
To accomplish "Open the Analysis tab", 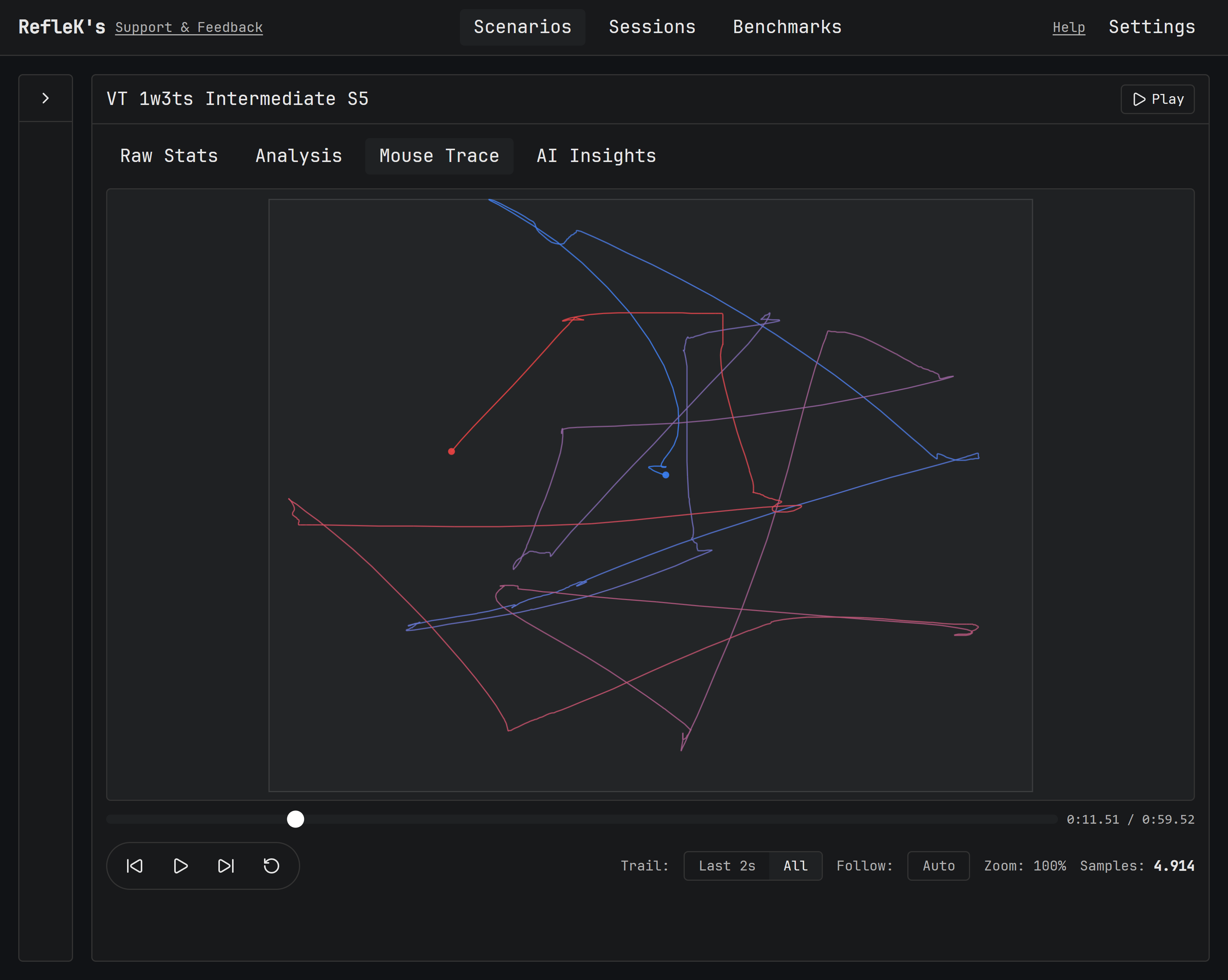I will (299, 156).
